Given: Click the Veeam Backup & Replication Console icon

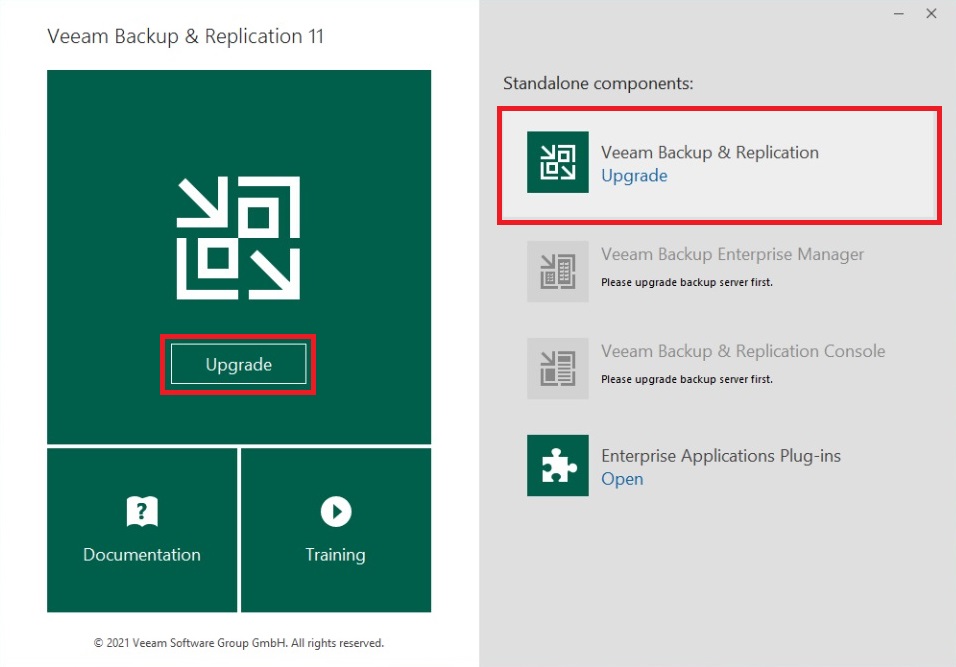Looking at the screenshot, I should click(558, 368).
